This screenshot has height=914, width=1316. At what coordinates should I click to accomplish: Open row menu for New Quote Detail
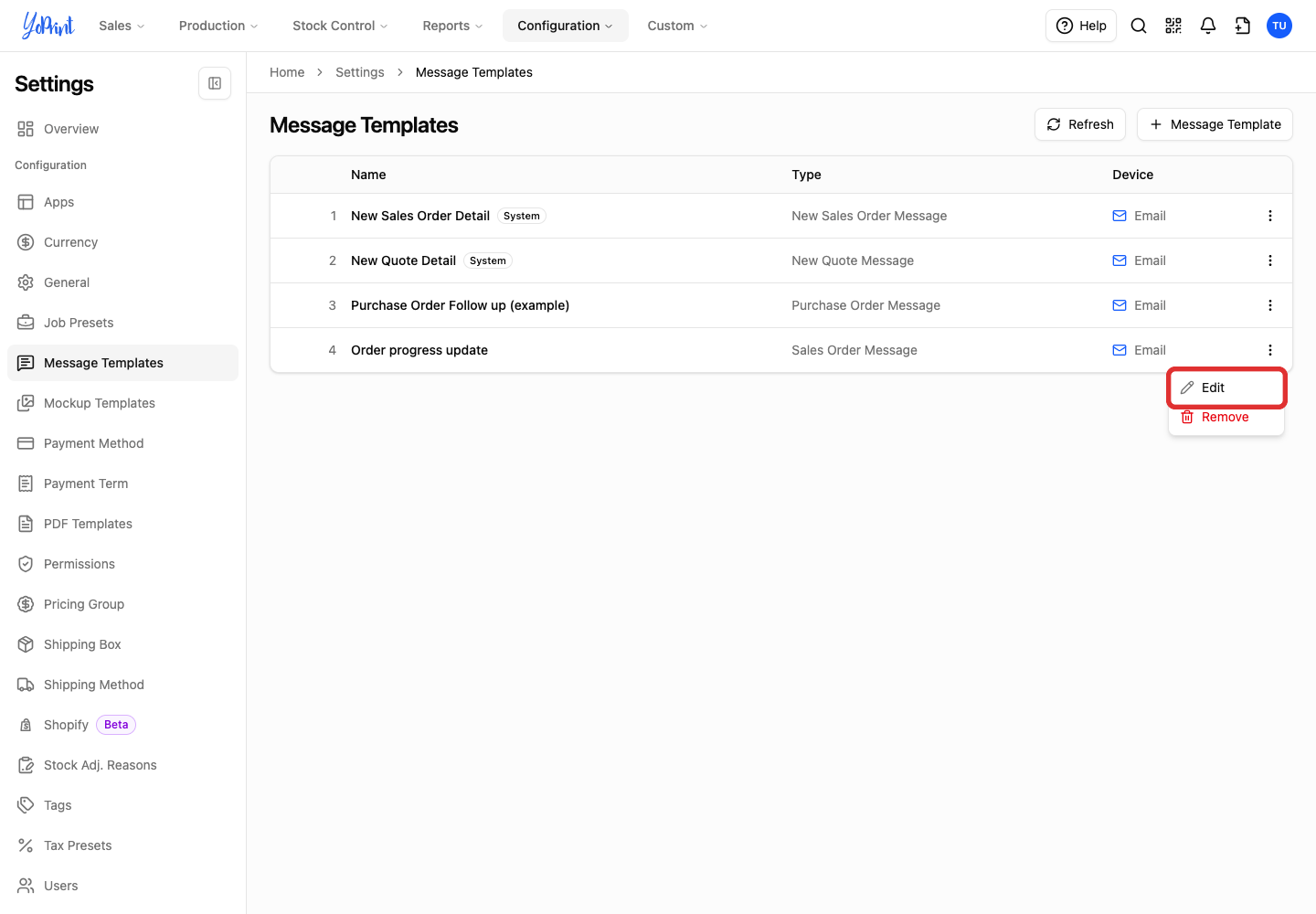point(1270,260)
